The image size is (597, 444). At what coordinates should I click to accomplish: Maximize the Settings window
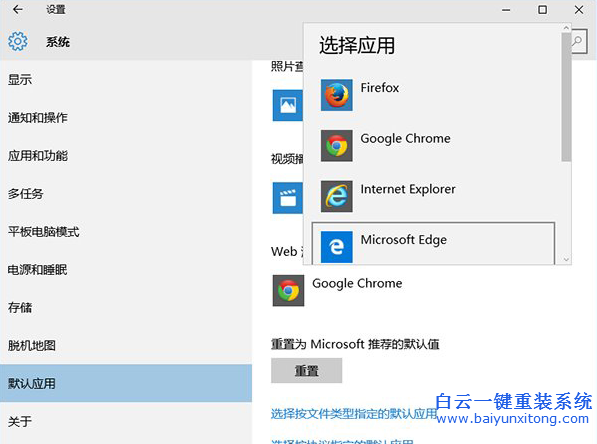click(543, 10)
